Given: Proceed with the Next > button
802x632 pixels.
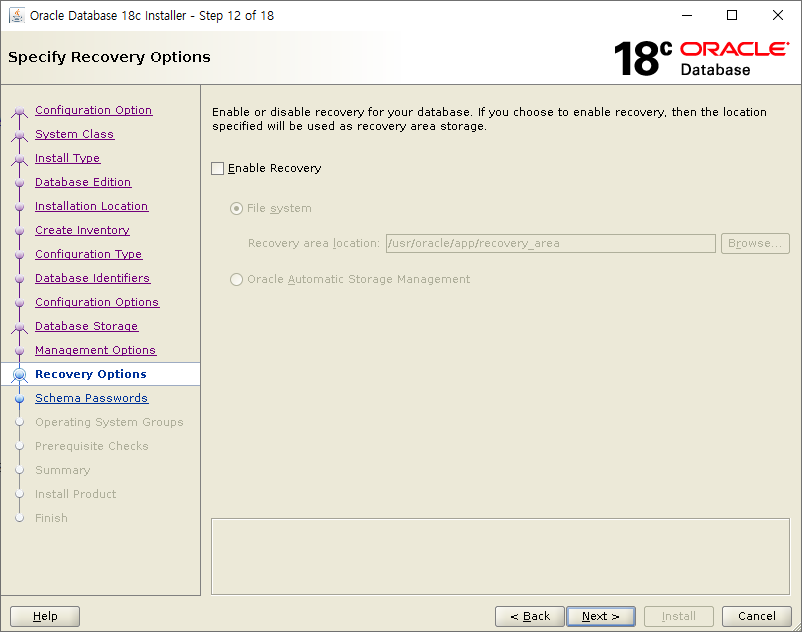Looking at the screenshot, I should pyautogui.click(x=601, y=616).
